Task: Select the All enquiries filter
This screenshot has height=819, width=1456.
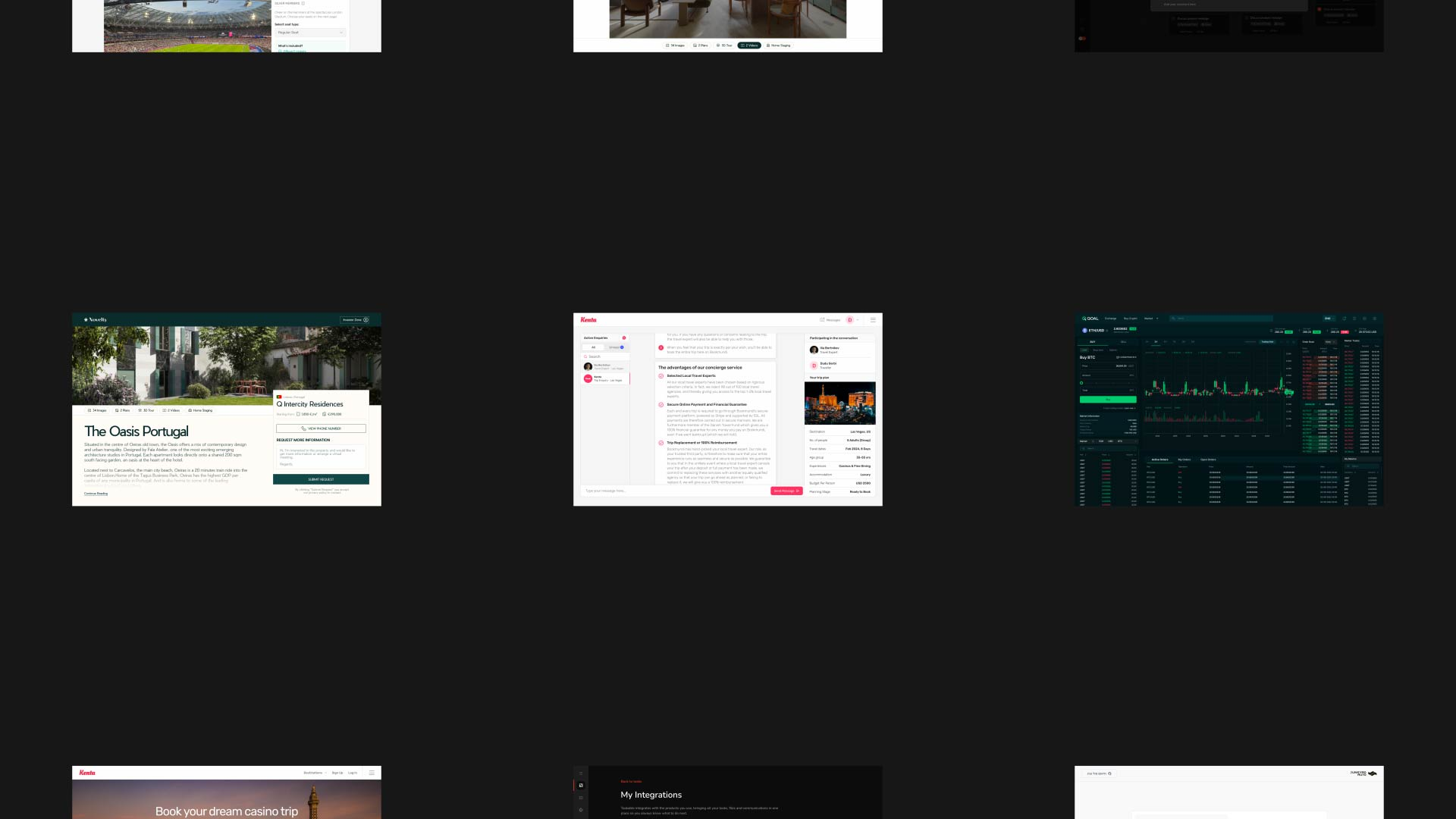Action: pos(593,347)
